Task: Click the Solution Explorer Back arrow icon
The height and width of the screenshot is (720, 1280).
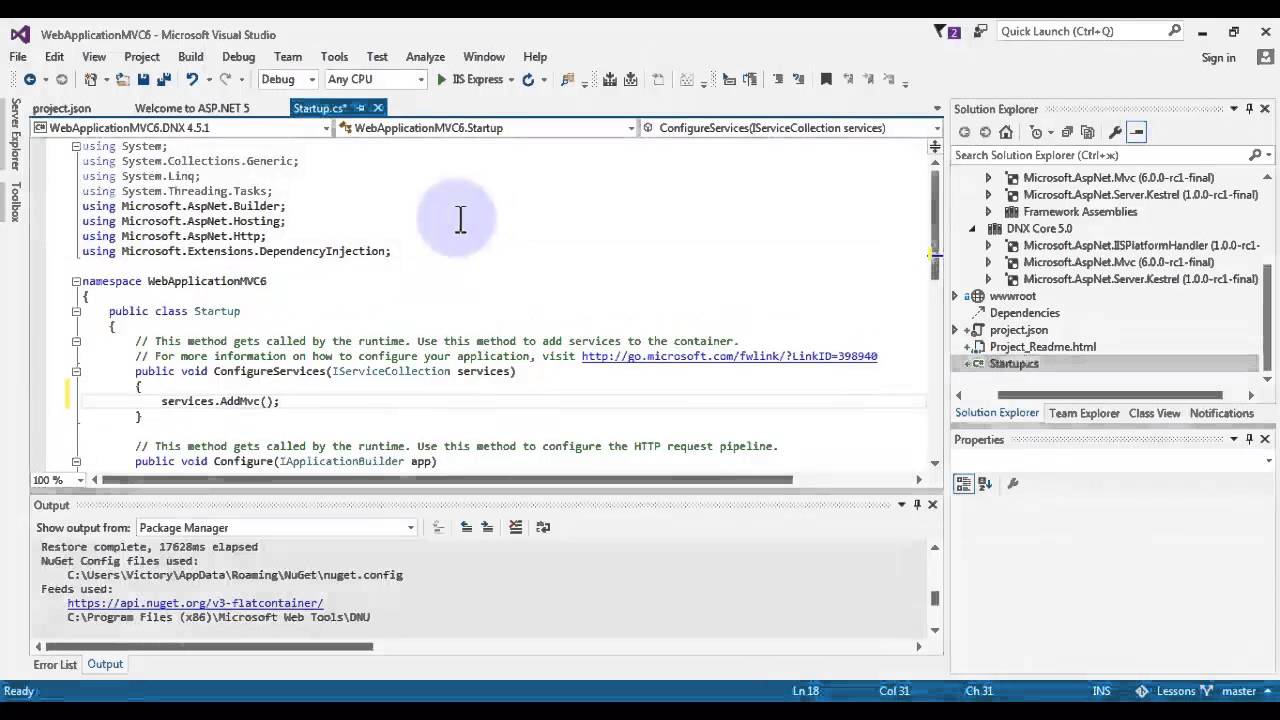Action: (964, 132)
